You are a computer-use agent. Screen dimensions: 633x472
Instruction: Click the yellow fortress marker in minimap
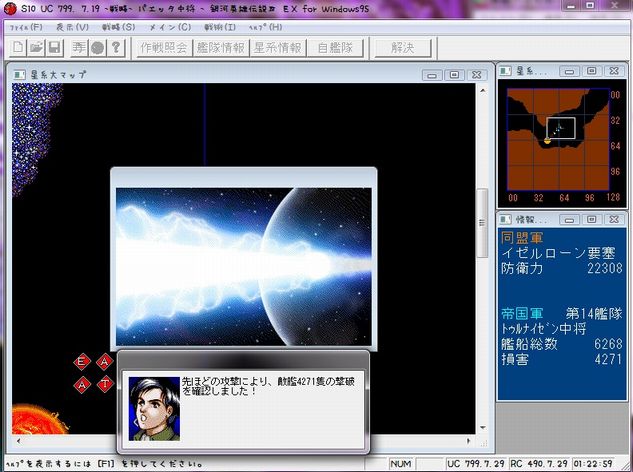coord(547,141)
